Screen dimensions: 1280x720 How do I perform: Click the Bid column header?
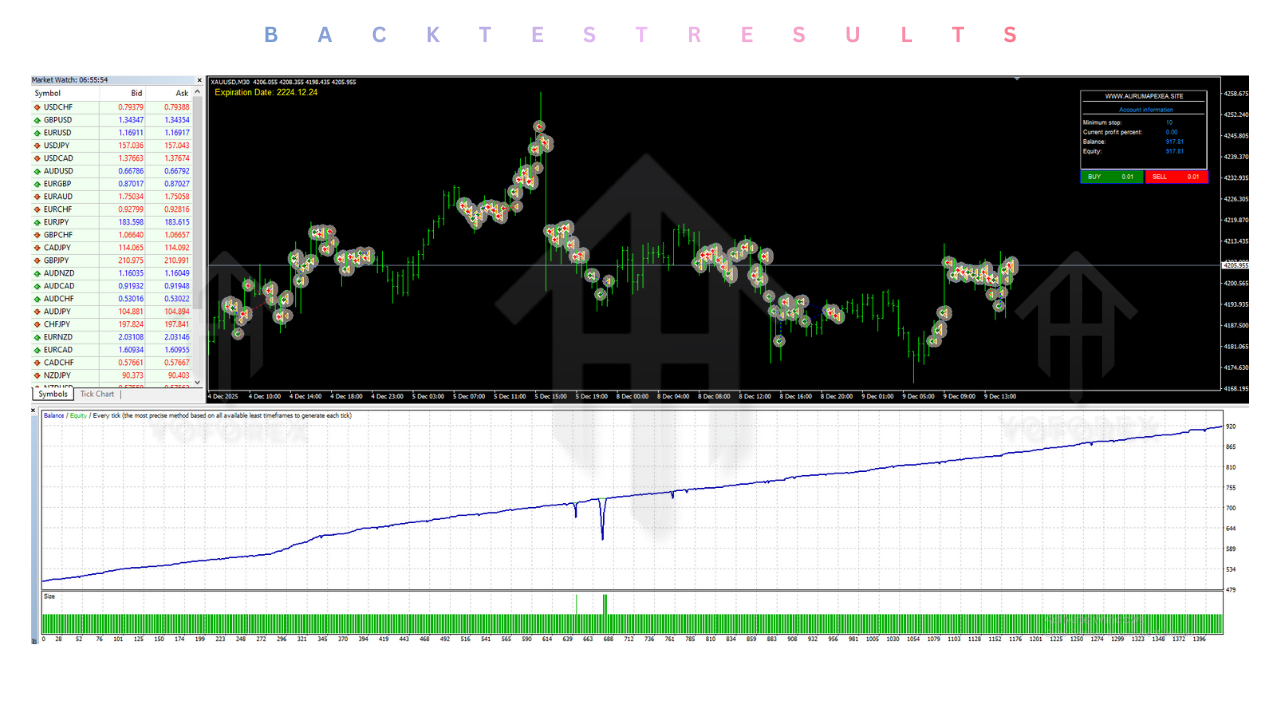click(x=136, y=93)
